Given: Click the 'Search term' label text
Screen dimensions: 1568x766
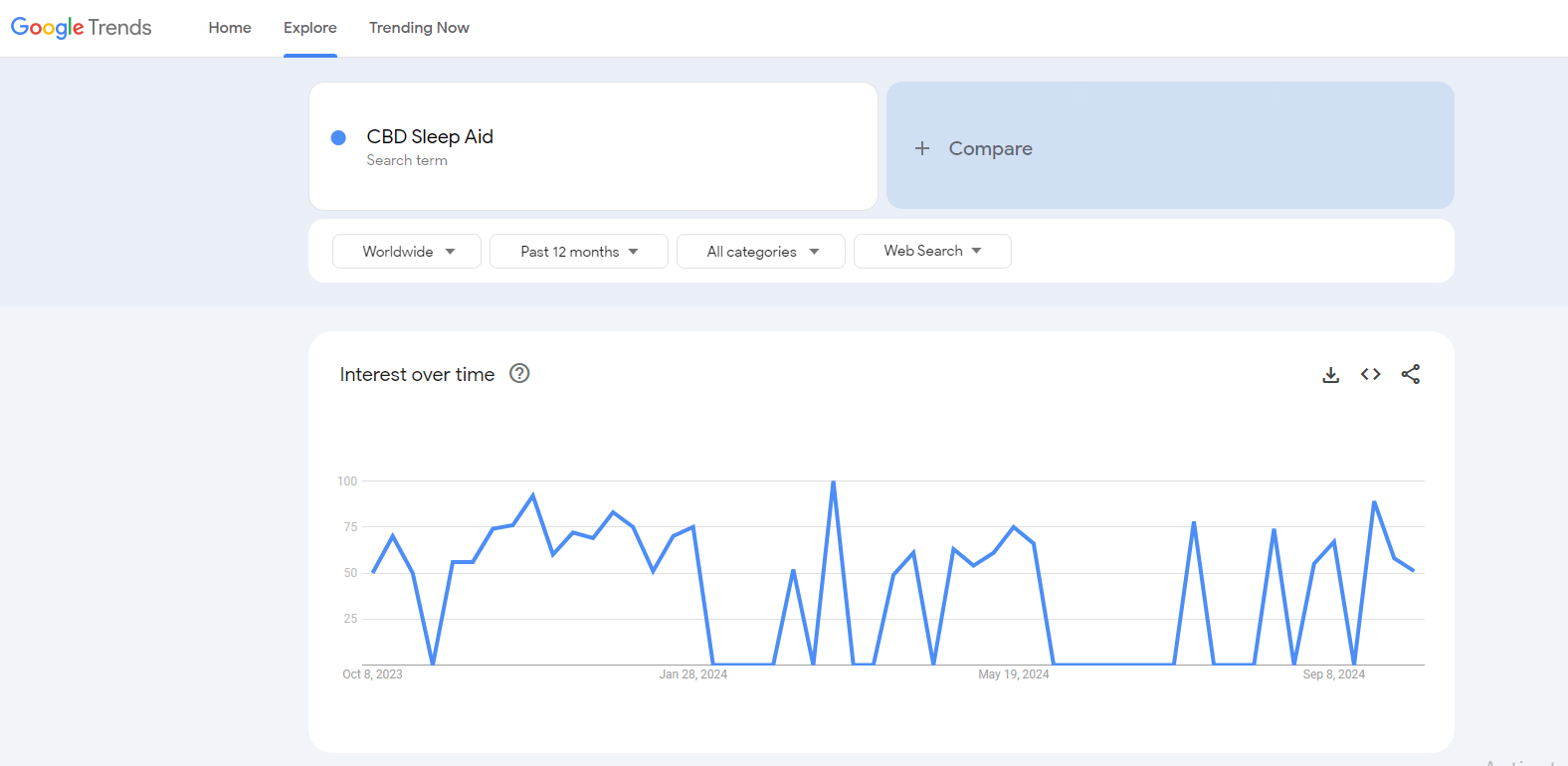Looking at the screenshot, I should pos(407,160).
